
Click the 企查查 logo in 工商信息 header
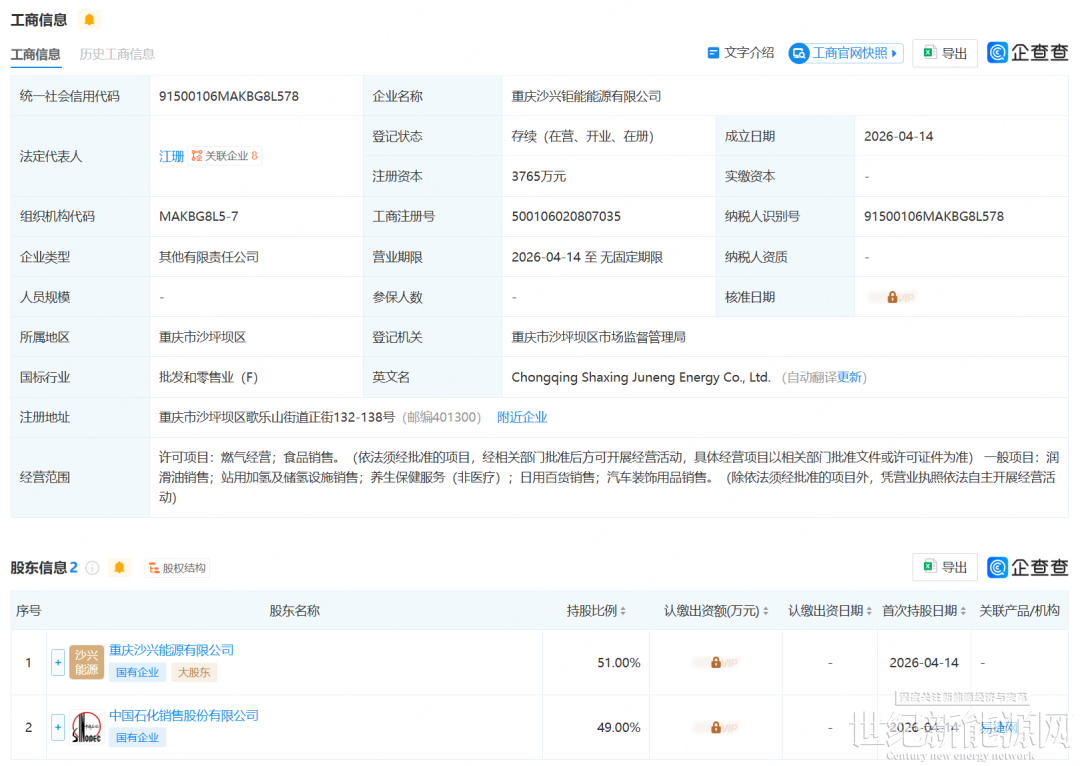[1027, 53]
